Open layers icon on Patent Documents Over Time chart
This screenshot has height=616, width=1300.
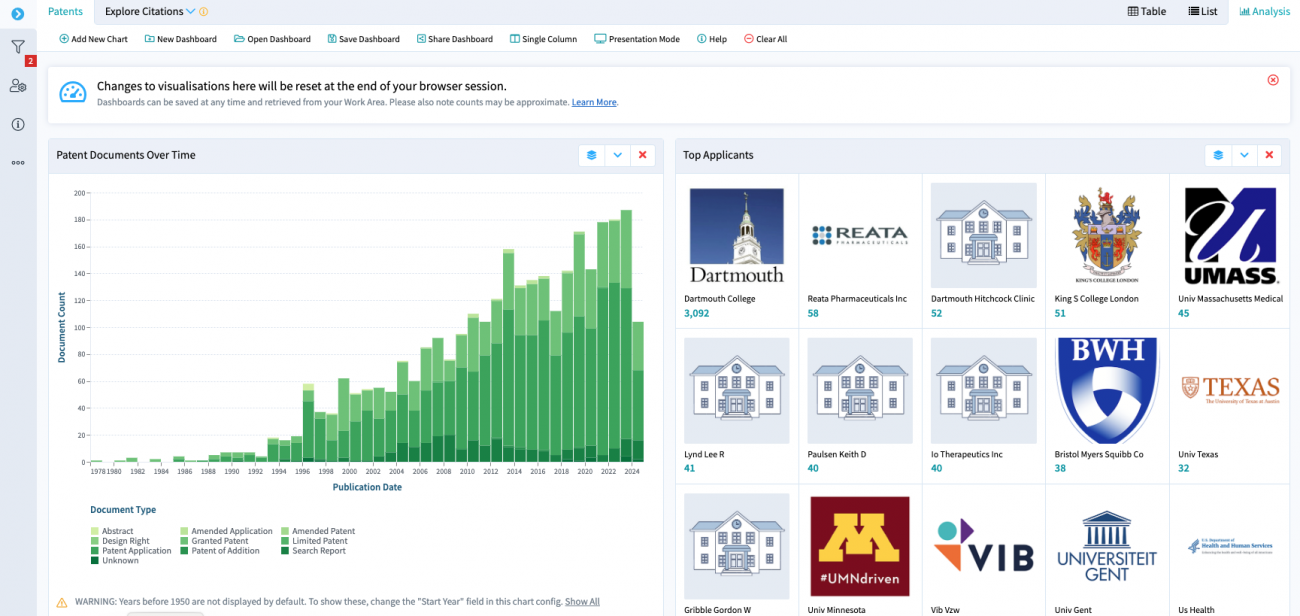pyautogui.click(x=592, y=155)
